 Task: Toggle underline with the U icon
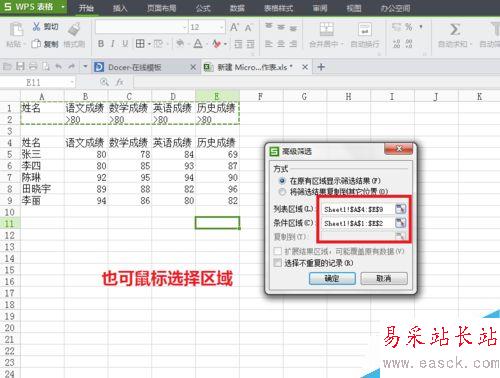tap(125, 44)
